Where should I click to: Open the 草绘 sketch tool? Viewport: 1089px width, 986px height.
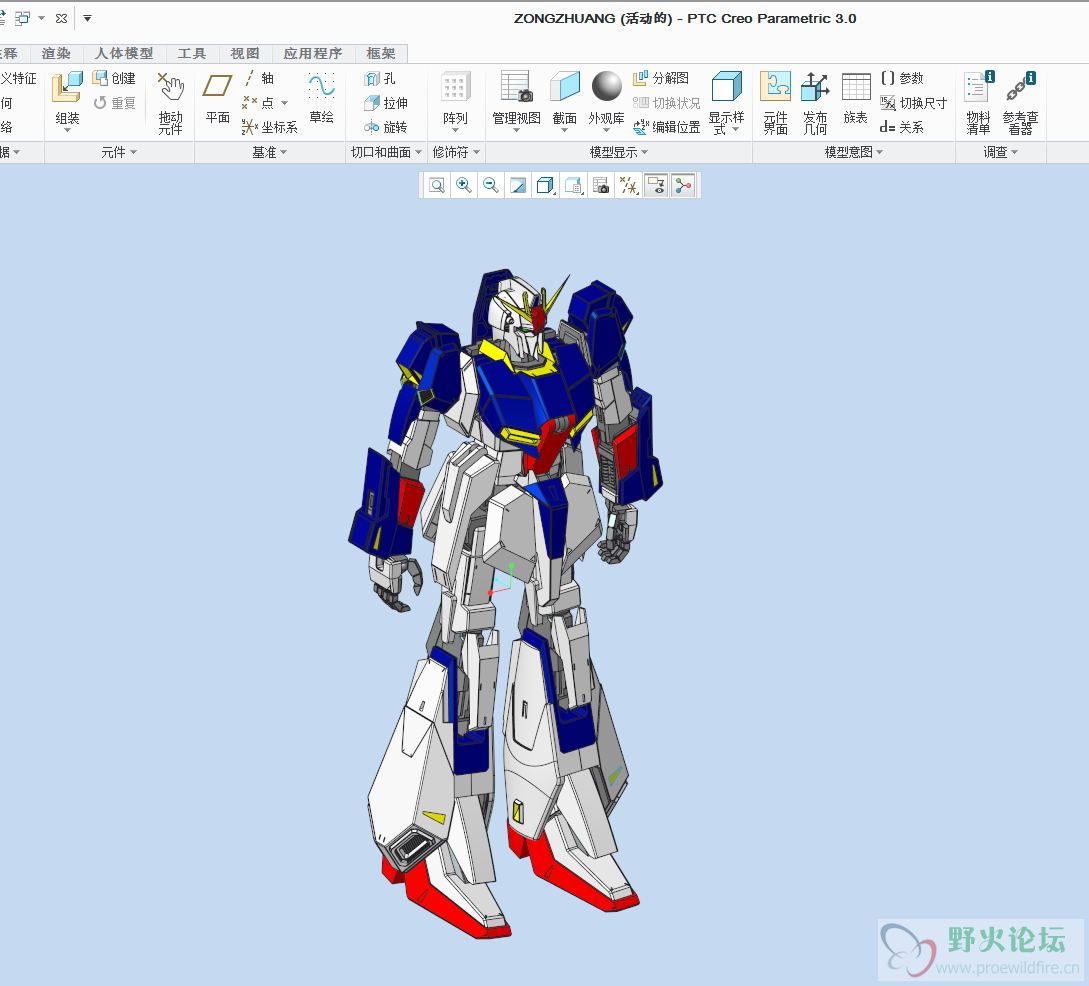[x=321, y=99]
